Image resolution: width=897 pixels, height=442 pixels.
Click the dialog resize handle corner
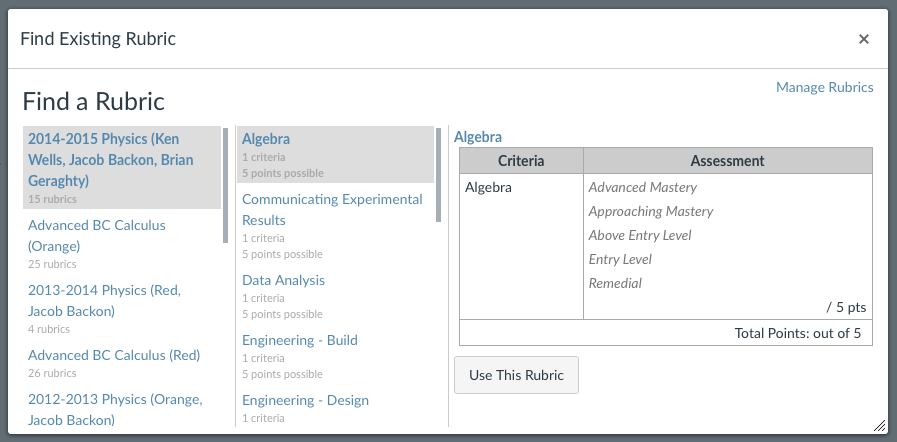coord(880,425)
